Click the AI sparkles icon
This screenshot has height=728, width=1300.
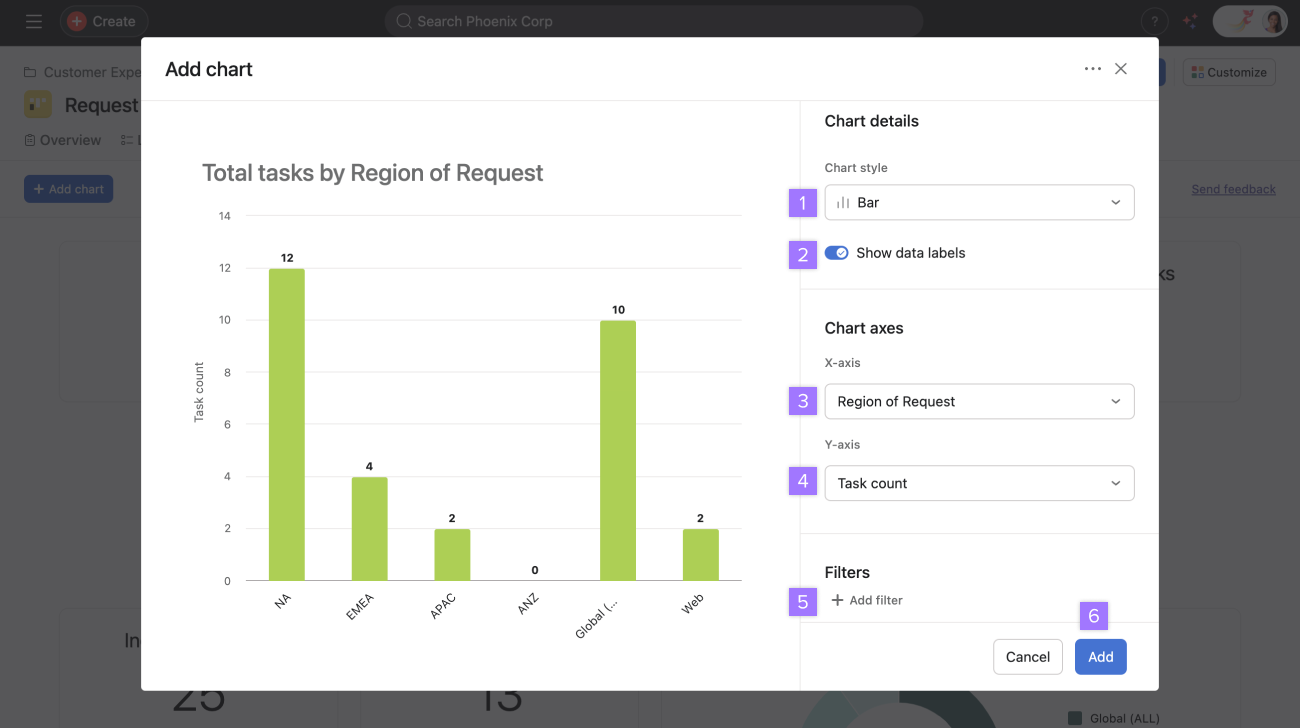(1190, 20)
